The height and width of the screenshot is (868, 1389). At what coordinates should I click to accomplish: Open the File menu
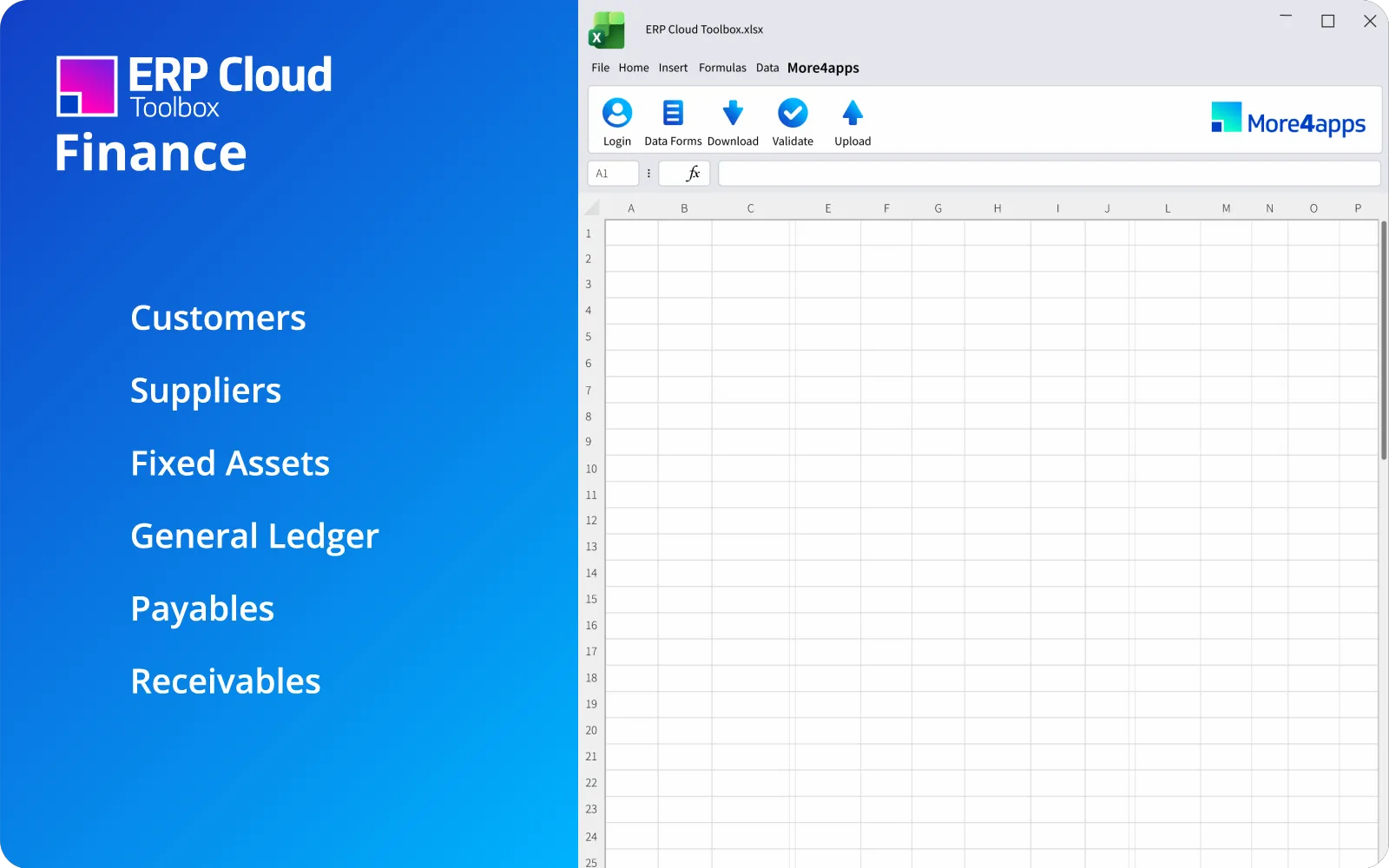[601, 68]
